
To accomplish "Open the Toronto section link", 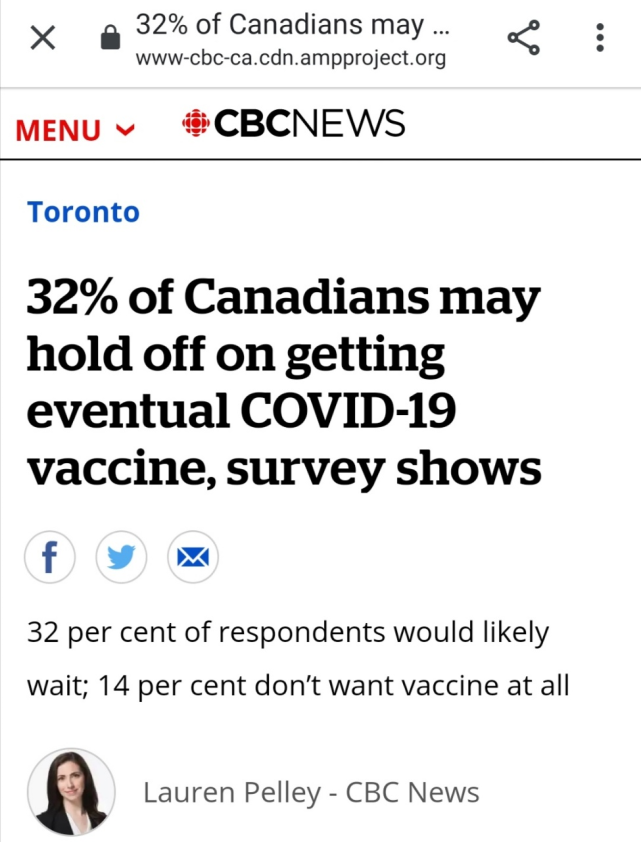I will (x=83, y=212).
